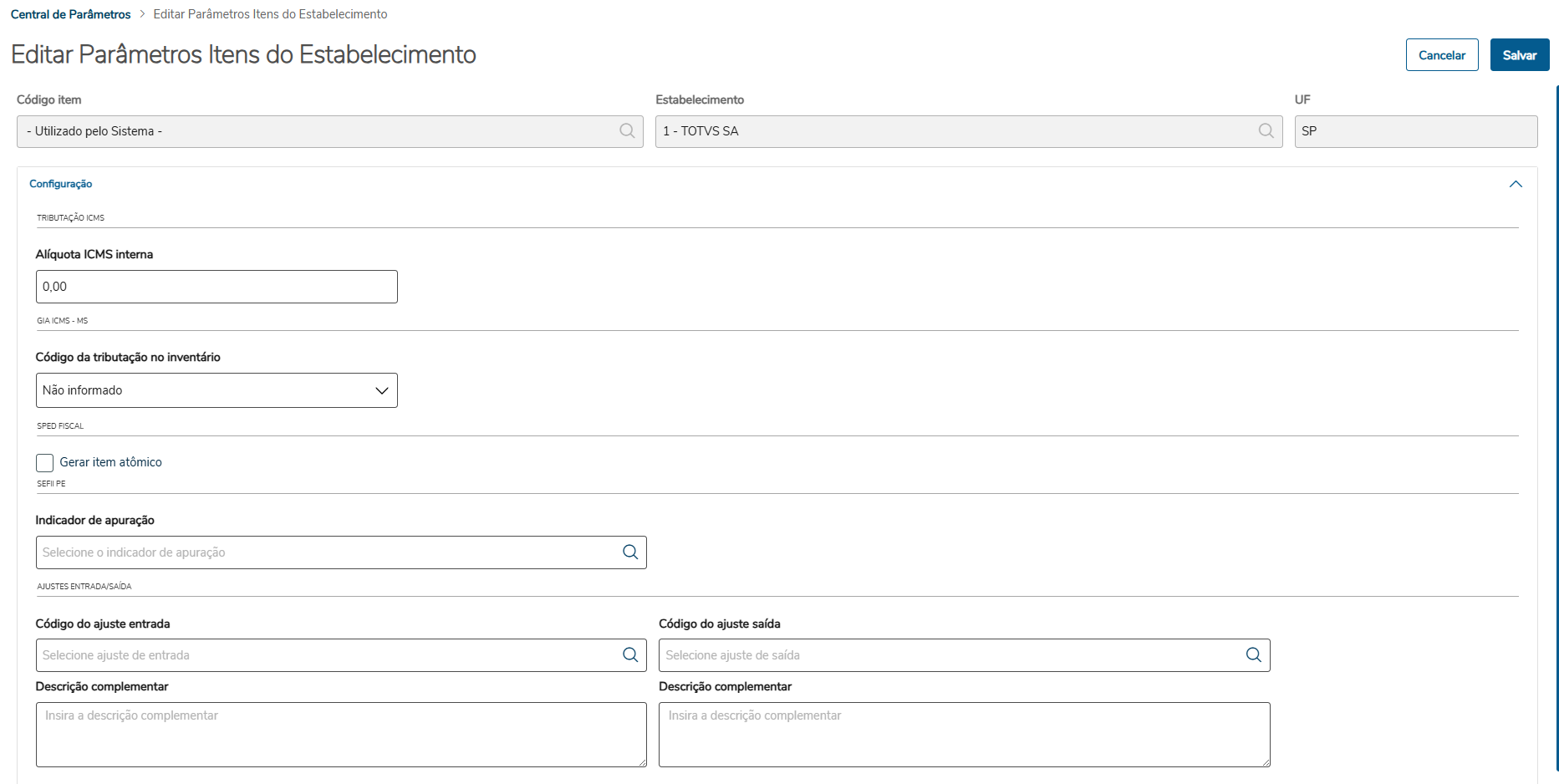
Task: Click saída Descrição complementar text area
Action: [x=964, y=735]
